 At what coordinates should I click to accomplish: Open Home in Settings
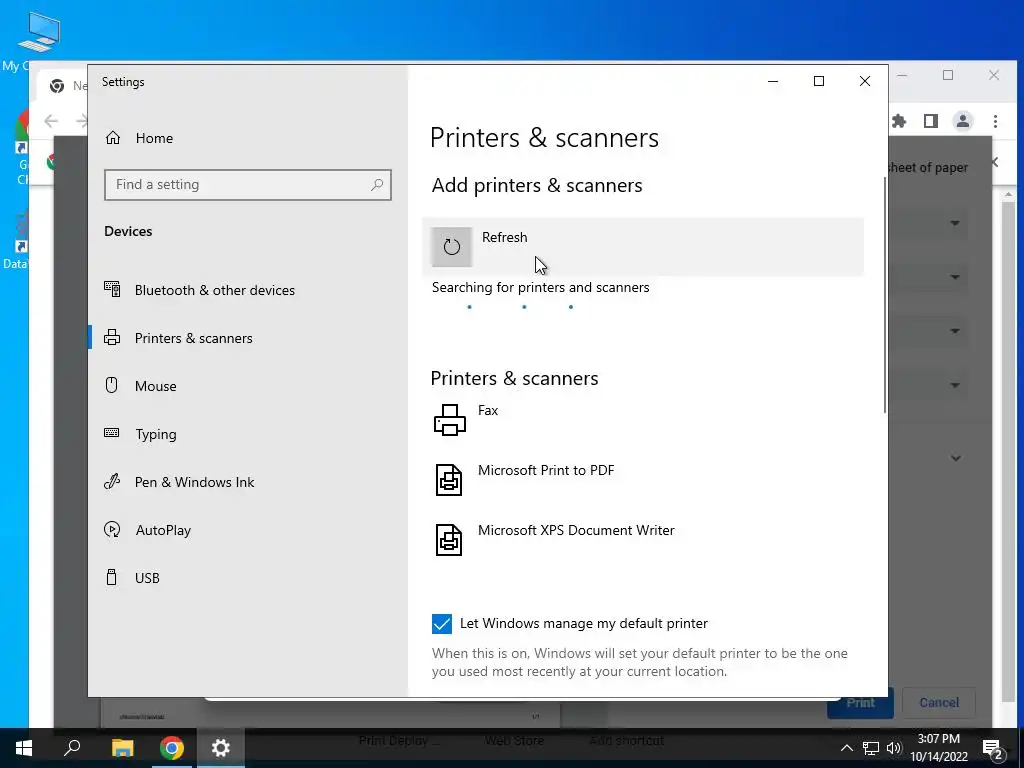154,138
